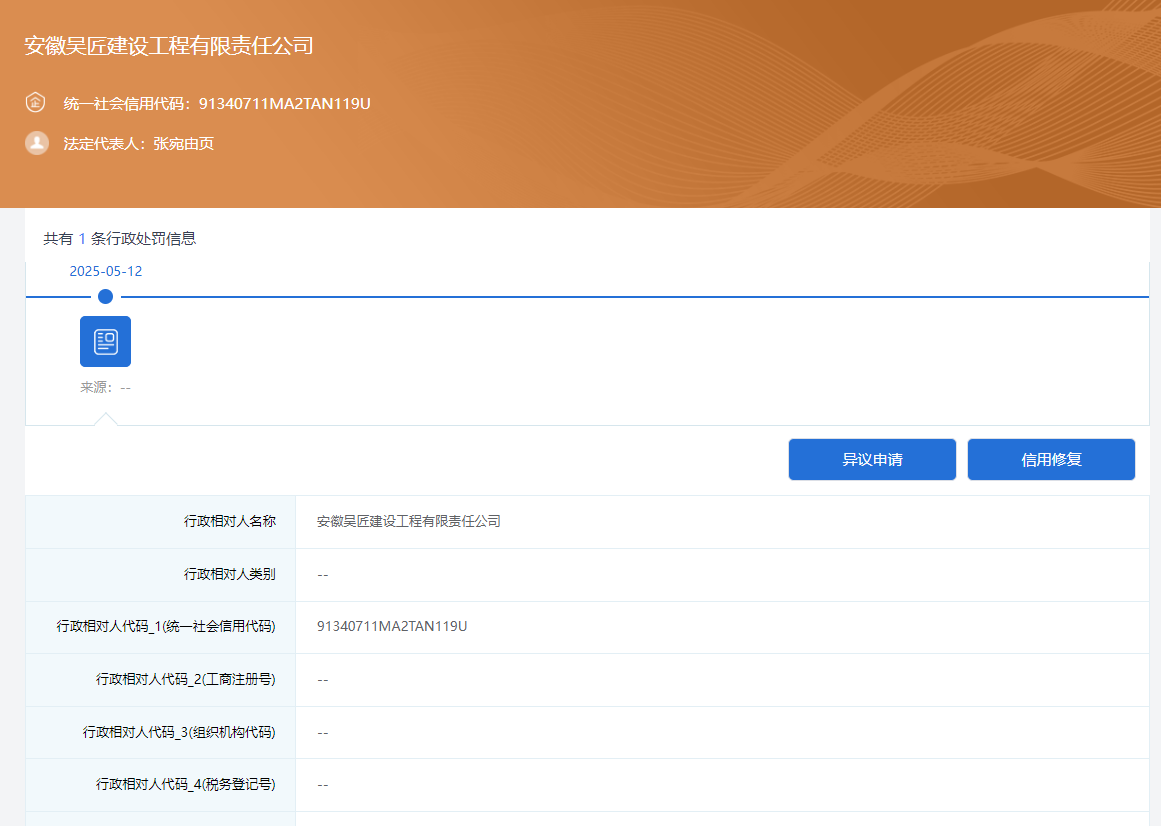Click the 2025-05-12 date label
Screen dimensions: 1161x826
[106, 271]
